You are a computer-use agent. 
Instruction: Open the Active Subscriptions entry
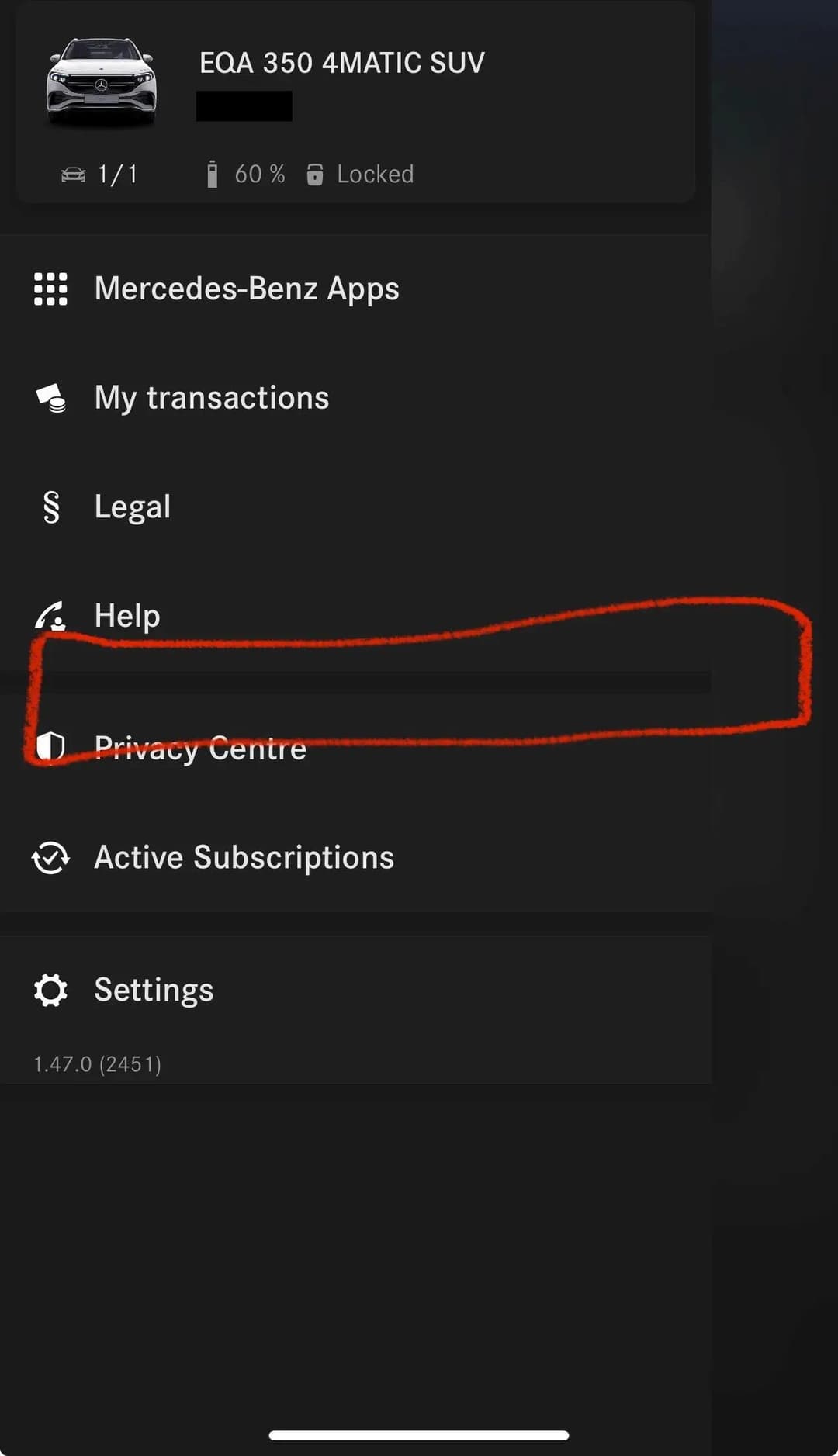(x=355, y=858)
